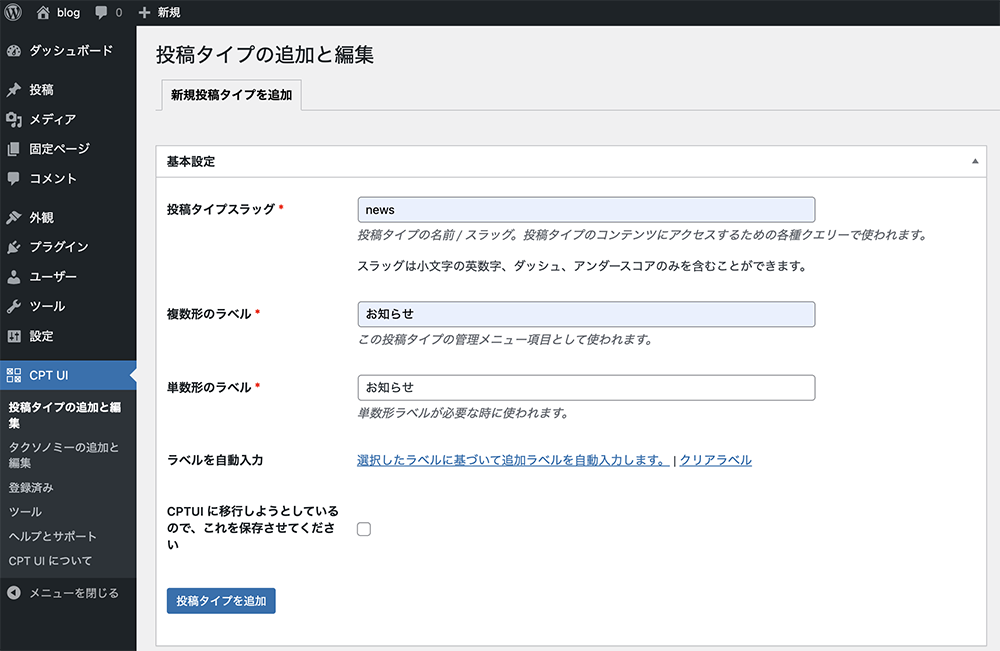Focus the 投稿タイプスラッグ input containing news

click(x=585, y=209)
